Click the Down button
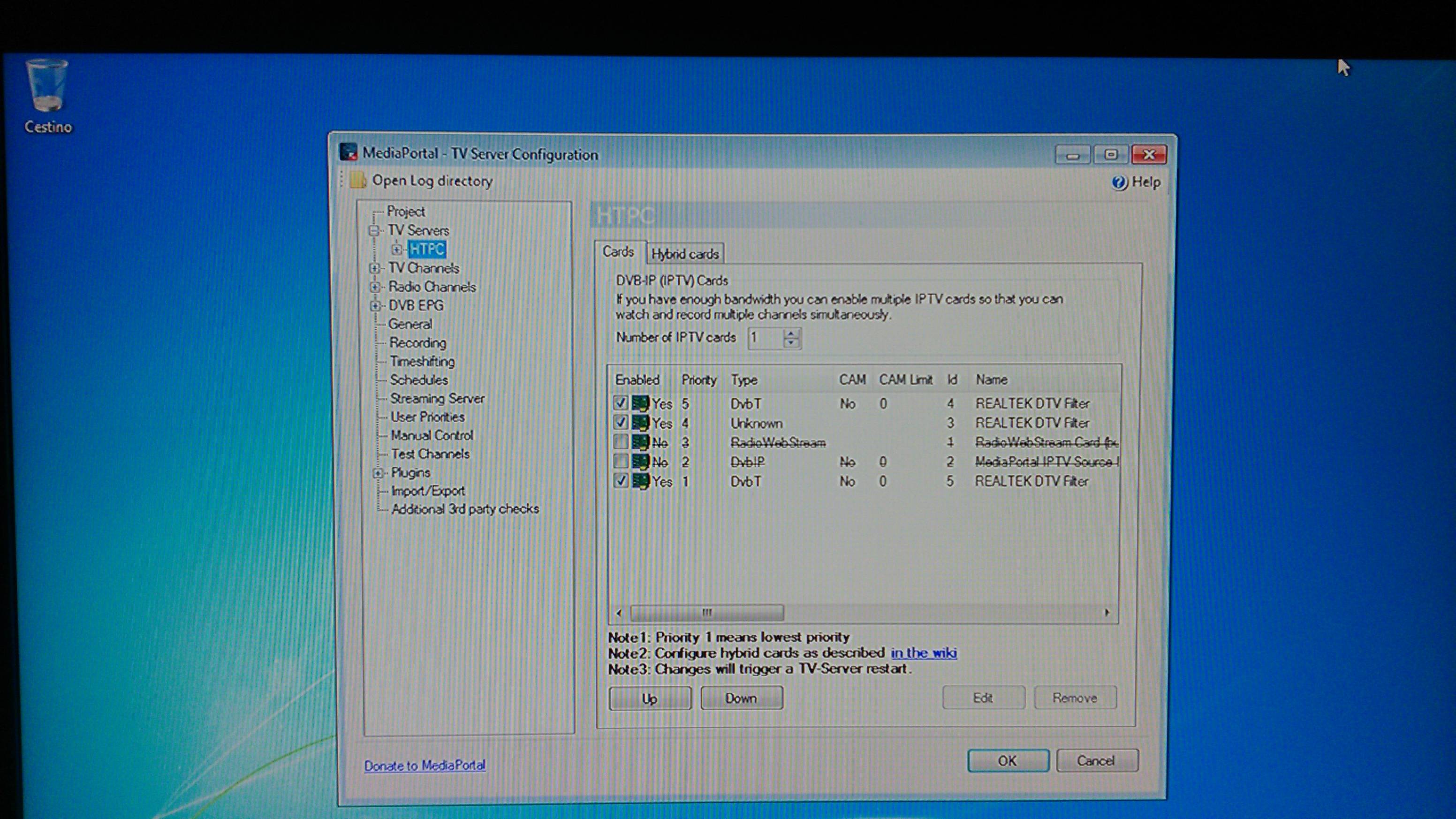This screenshot has width=1456, height=819. pos(742,698)
